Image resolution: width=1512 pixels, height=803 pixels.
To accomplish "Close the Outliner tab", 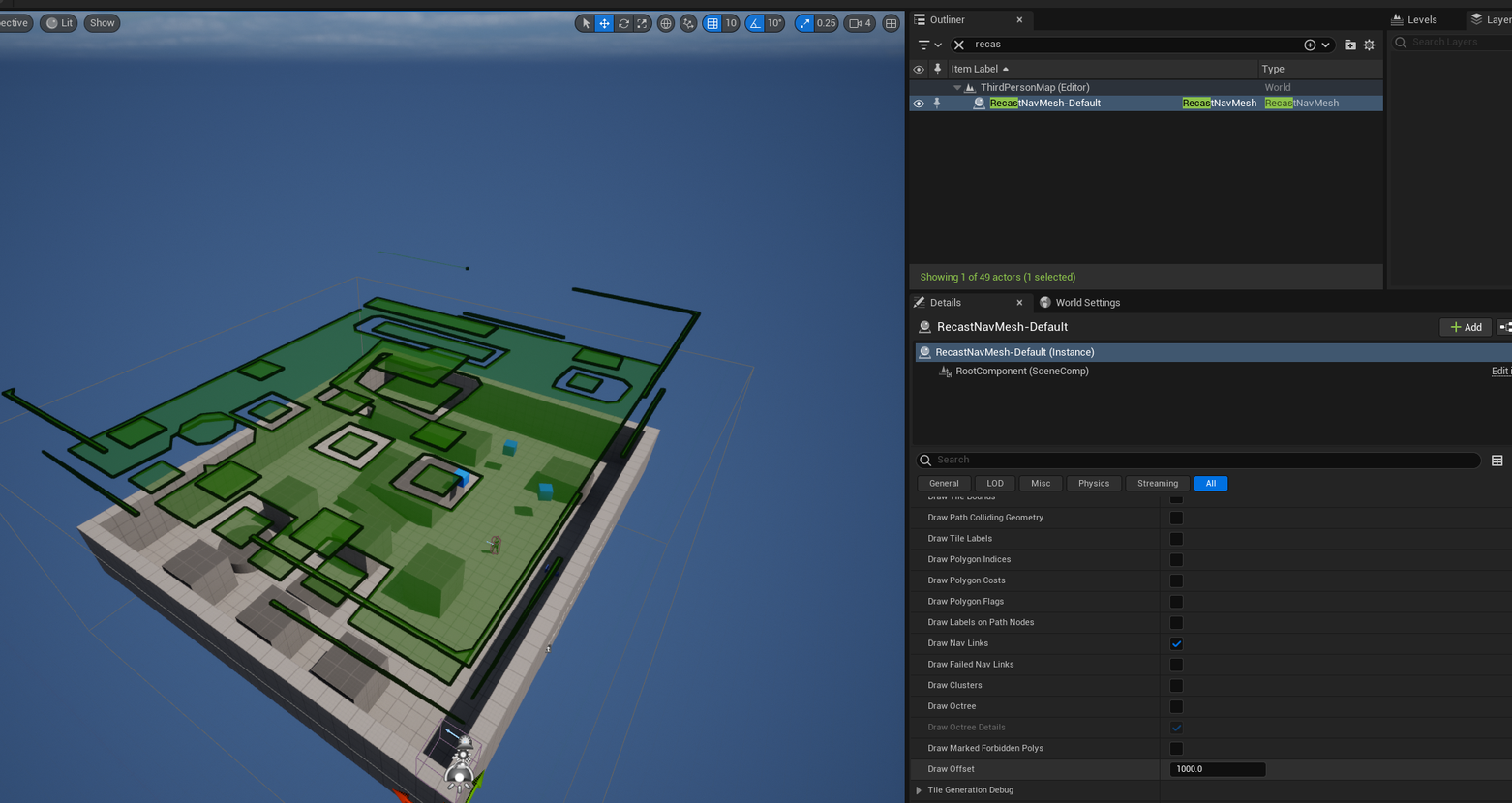I will tap(1019, 19).
